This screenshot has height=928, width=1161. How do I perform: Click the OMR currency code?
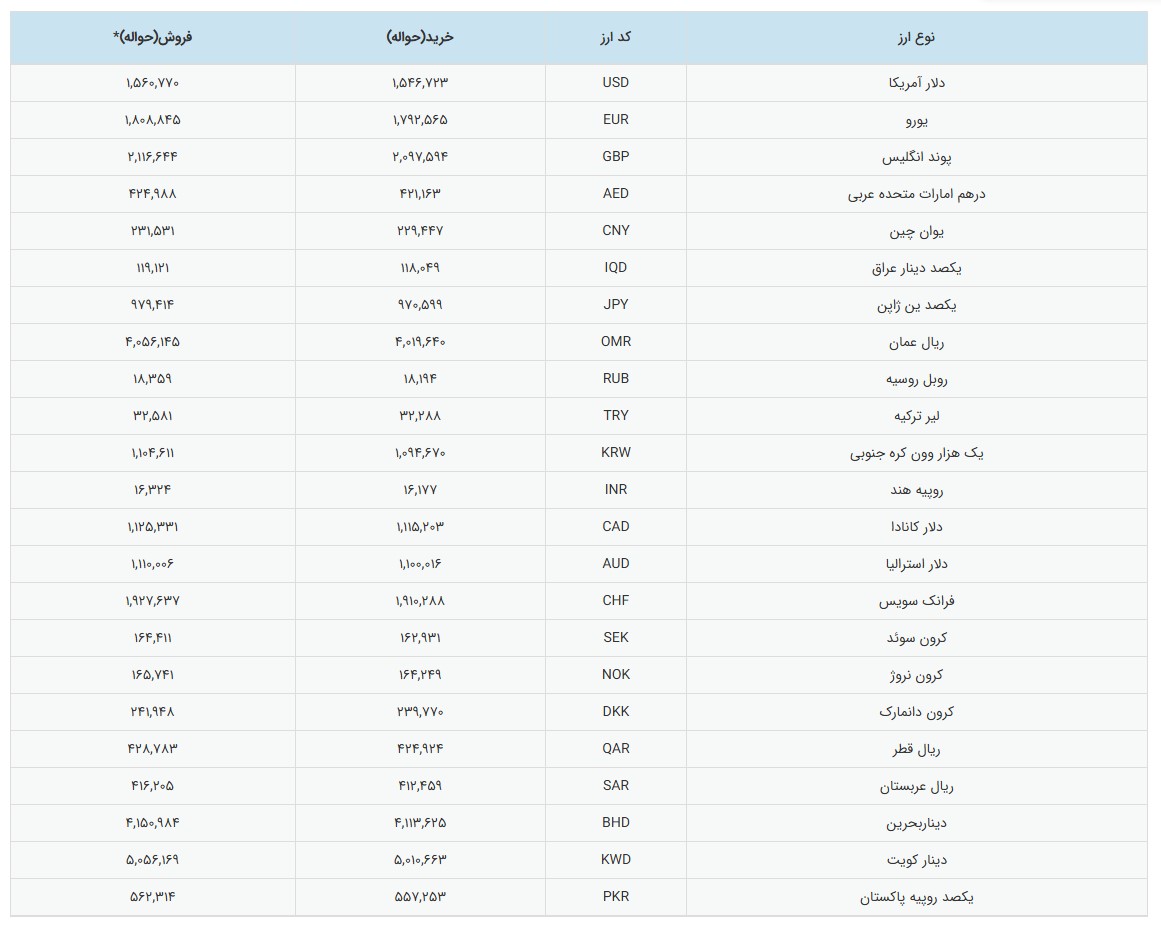pos(615,341)
